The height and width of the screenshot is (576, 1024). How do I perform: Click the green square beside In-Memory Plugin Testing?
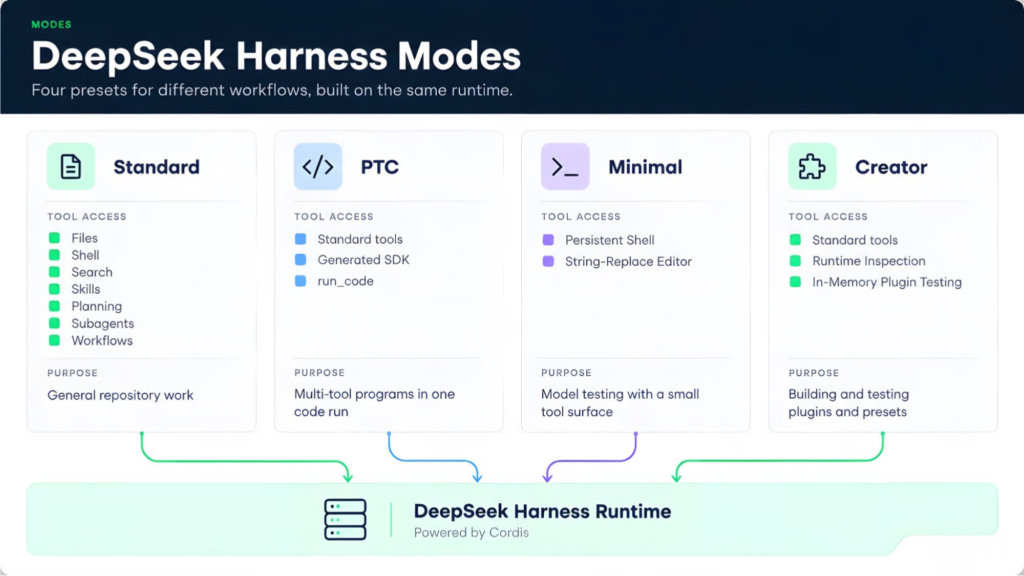click(x=795, y=282)
